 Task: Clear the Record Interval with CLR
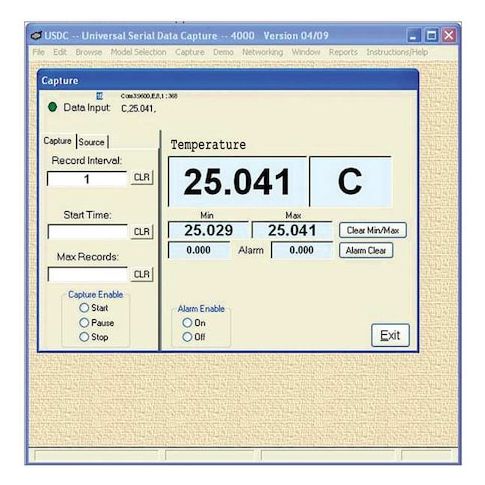tap(142, 177)
